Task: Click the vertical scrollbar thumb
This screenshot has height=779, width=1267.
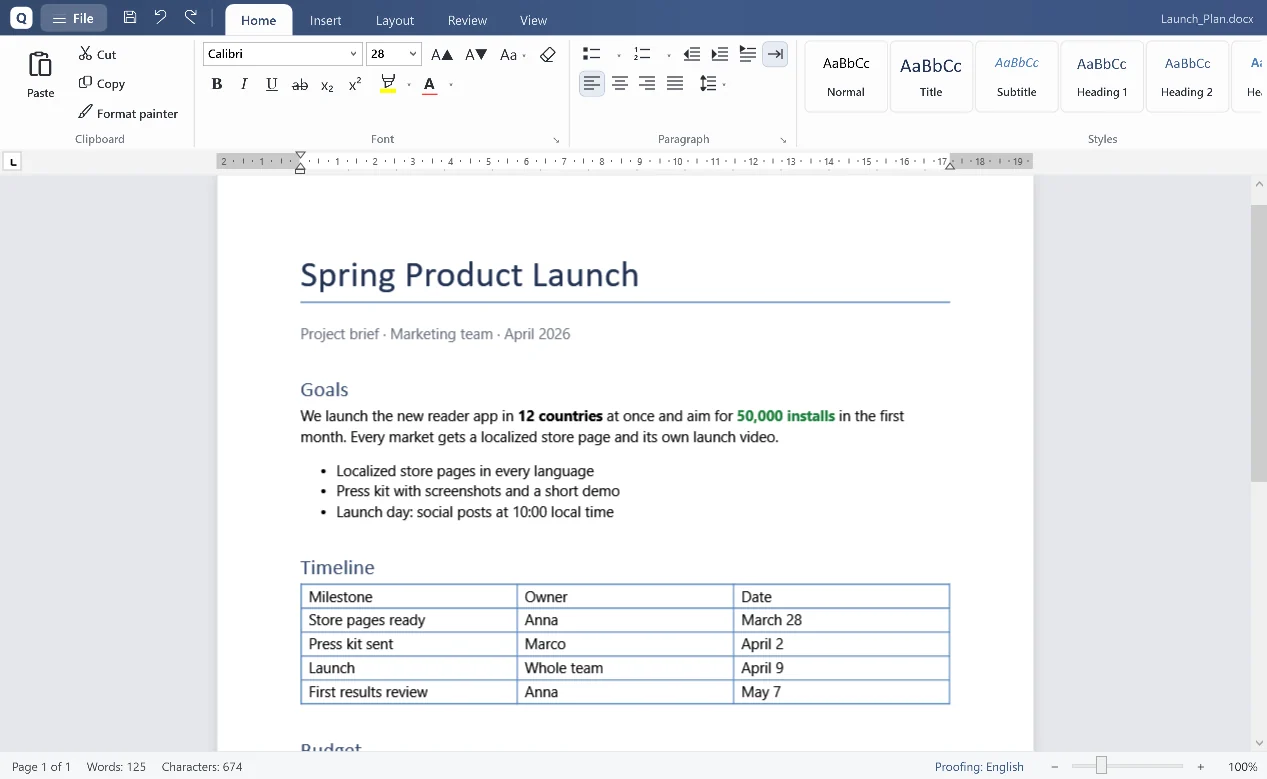Action: tap(1259, 343)
